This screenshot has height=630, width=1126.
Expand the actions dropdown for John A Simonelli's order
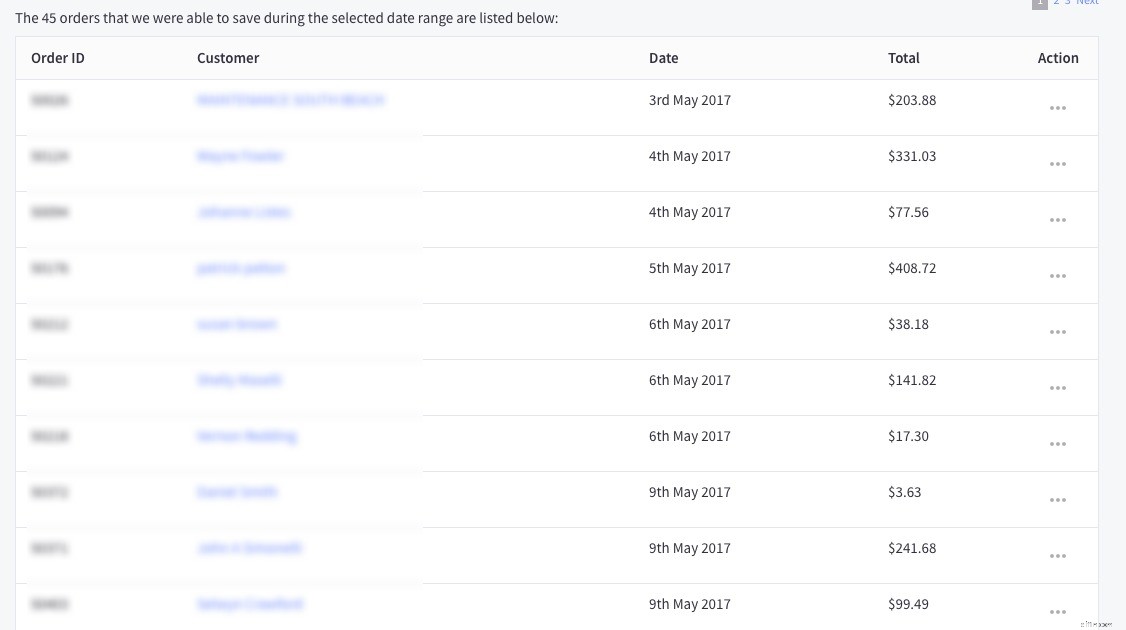[x=1058, y=556]
